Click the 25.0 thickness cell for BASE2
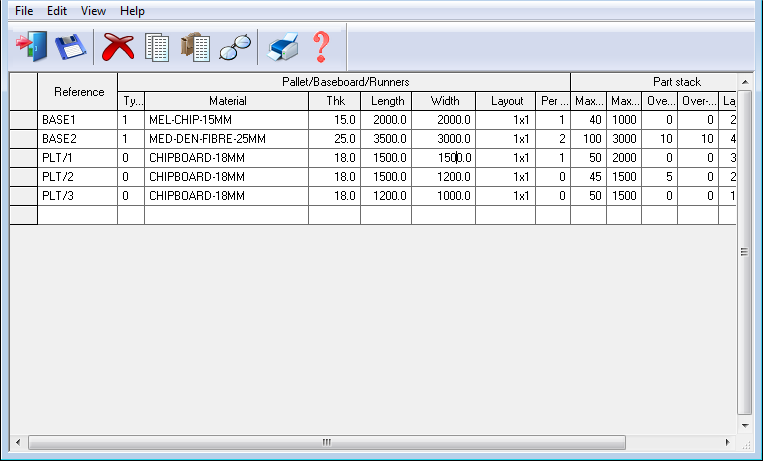 click(x=335, y=139)
